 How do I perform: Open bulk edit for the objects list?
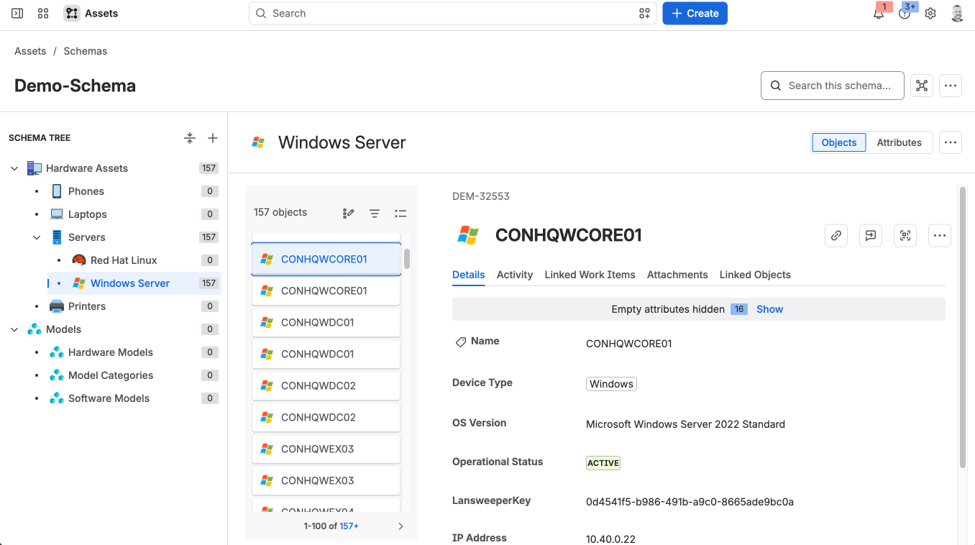348,213
